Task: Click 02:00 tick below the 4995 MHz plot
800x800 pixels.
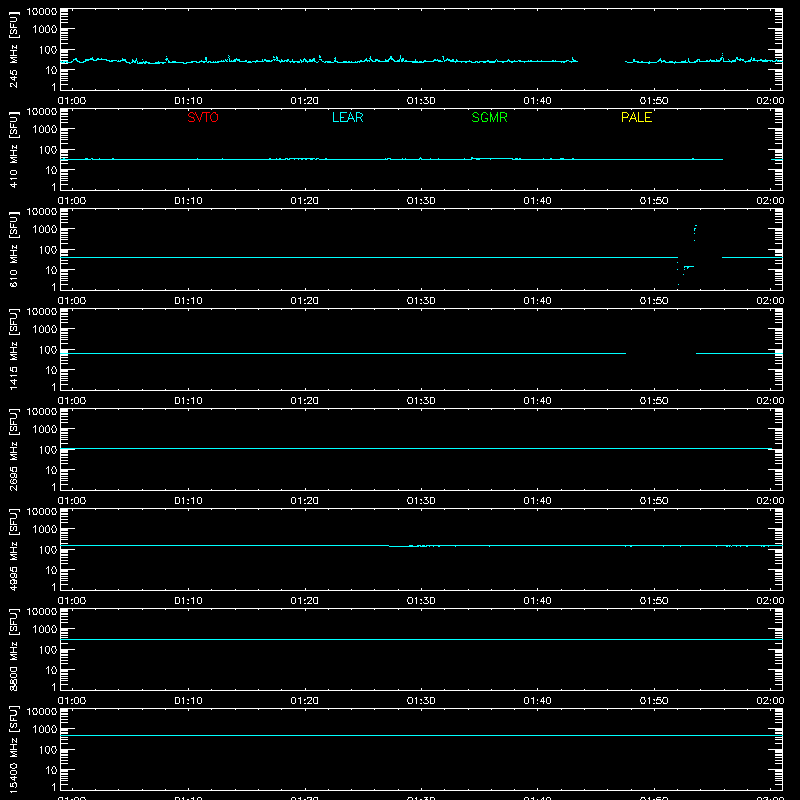Action: (770, 601)
